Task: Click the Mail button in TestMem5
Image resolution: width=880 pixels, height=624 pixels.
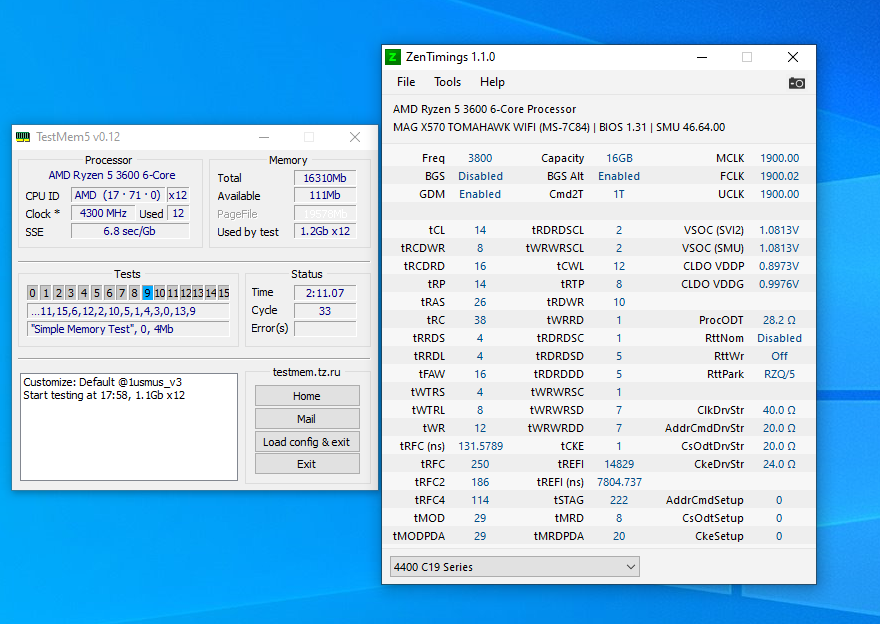Action: [x=307, y=419]
